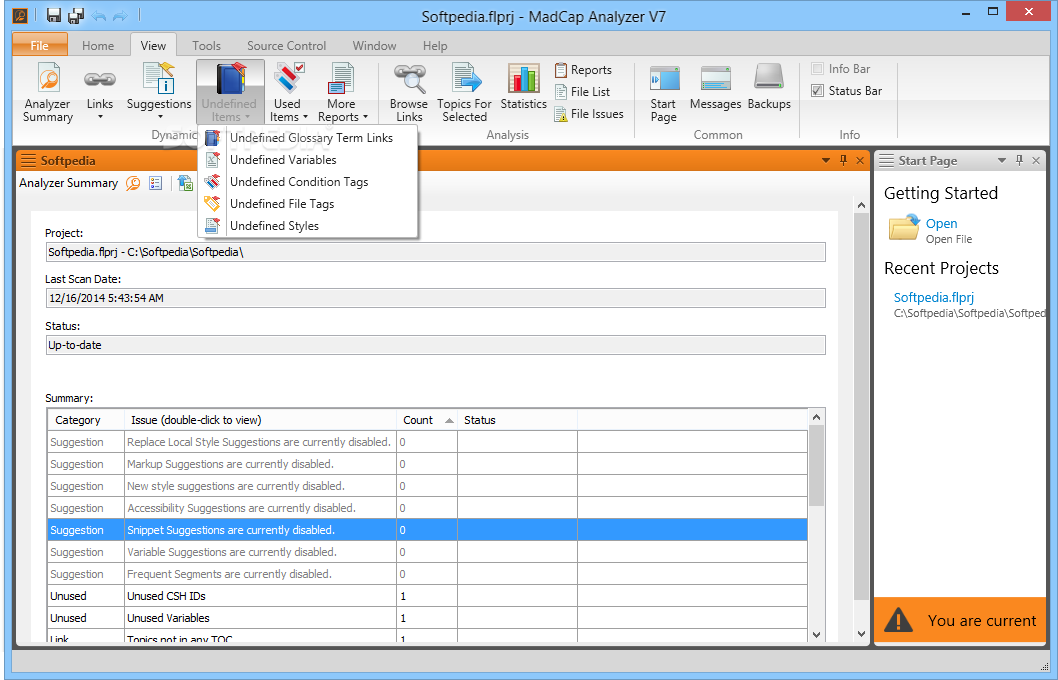Screen dimensions: 1058x680
Task: Disable the Status Bar checkbox
Action: (x=818, y=90)
